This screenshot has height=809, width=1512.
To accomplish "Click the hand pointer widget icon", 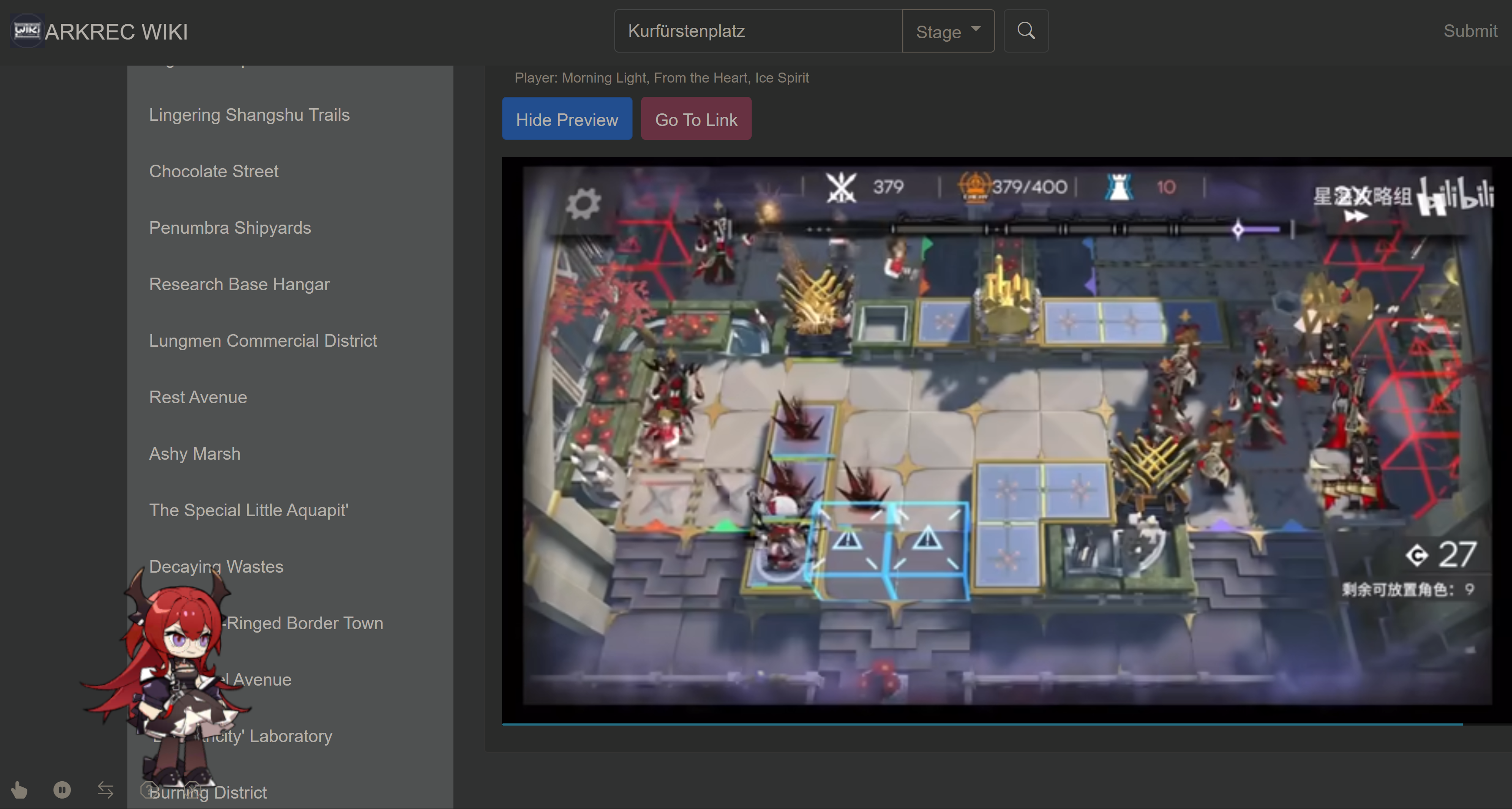I will click(19, 789).
